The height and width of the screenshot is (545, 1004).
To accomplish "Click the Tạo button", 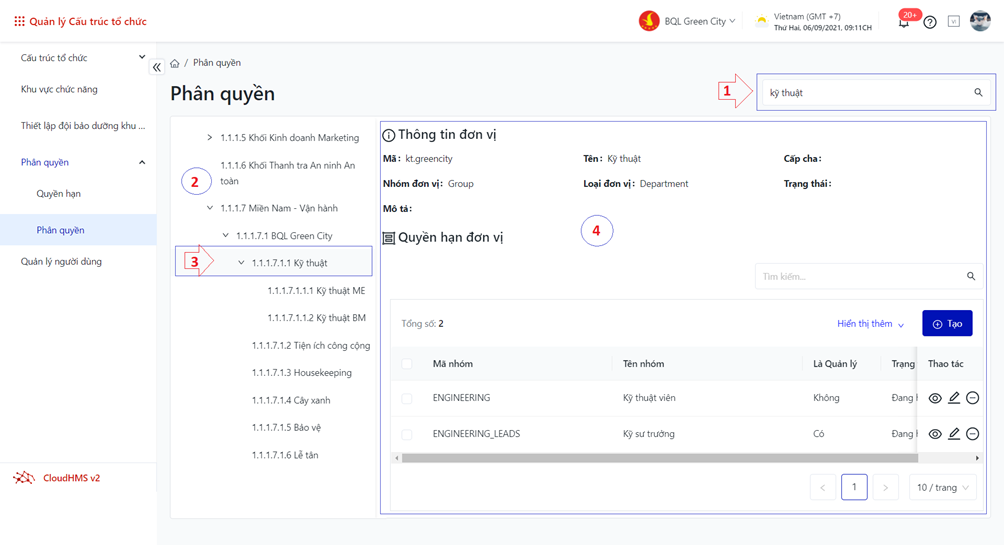I will (x=947, y=324).
